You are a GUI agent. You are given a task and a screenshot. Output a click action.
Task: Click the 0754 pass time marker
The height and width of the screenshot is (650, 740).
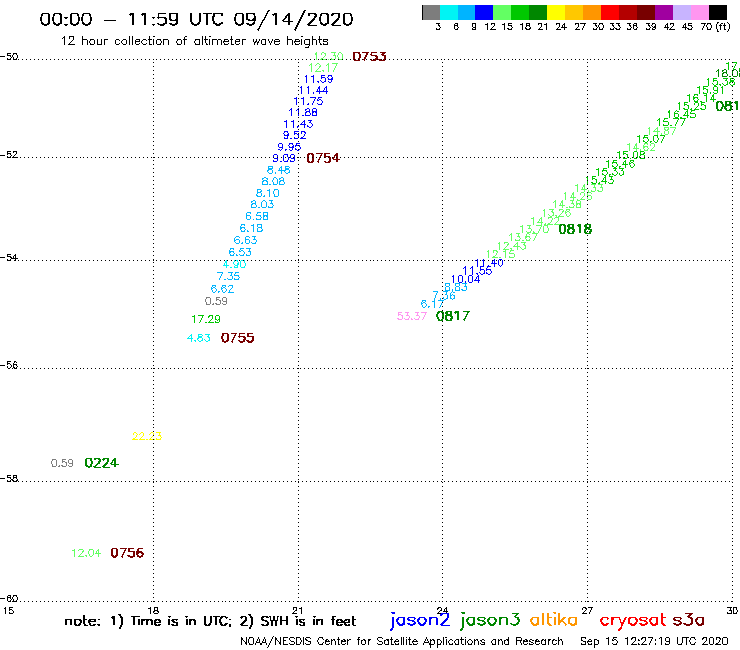[x=323, y=158]
